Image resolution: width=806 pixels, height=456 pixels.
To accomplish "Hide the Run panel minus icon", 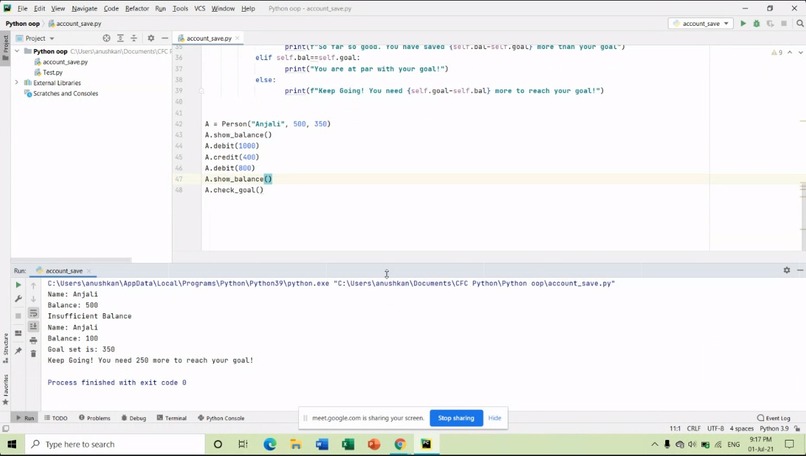I will tap(800, 270).
